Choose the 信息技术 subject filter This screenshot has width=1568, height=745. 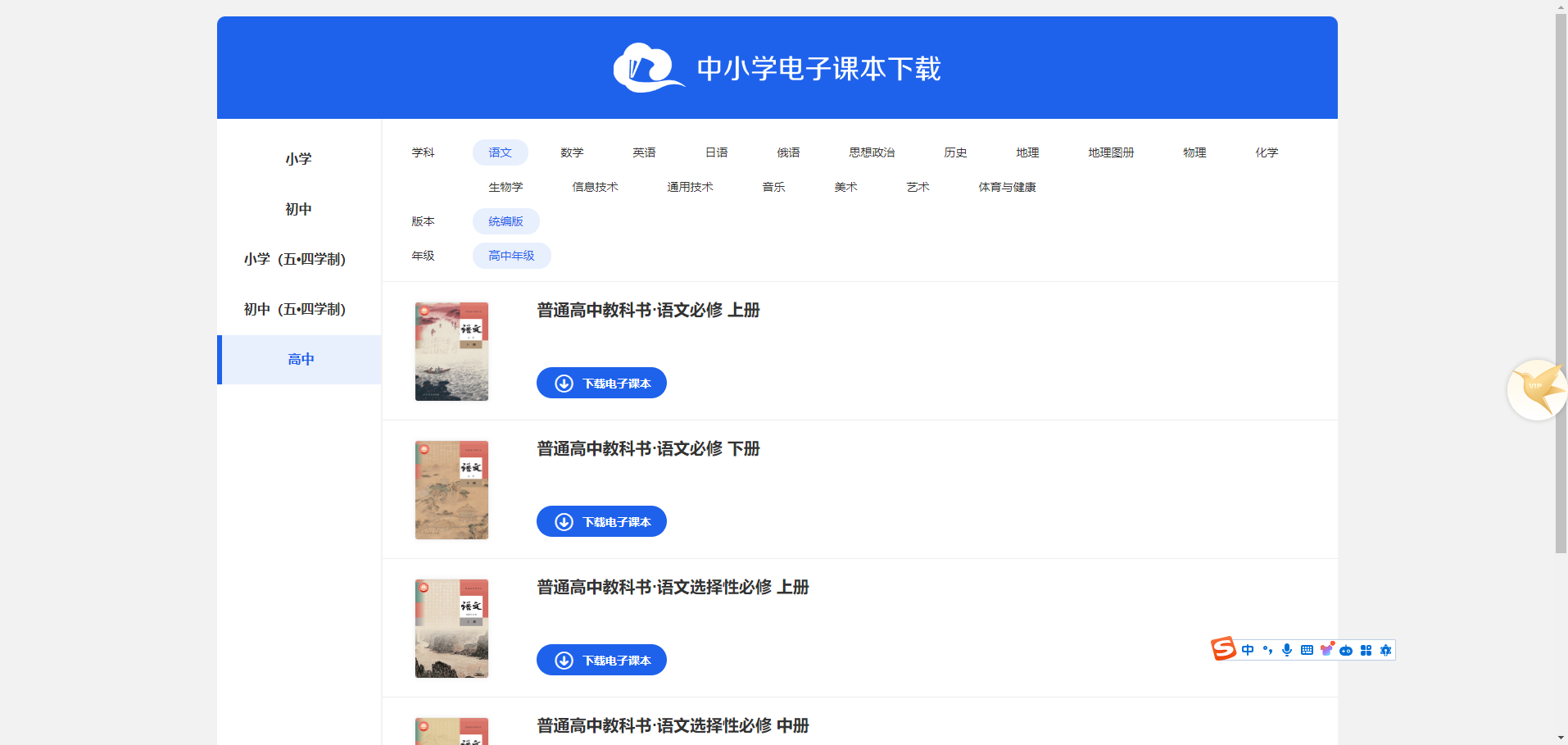595,187
